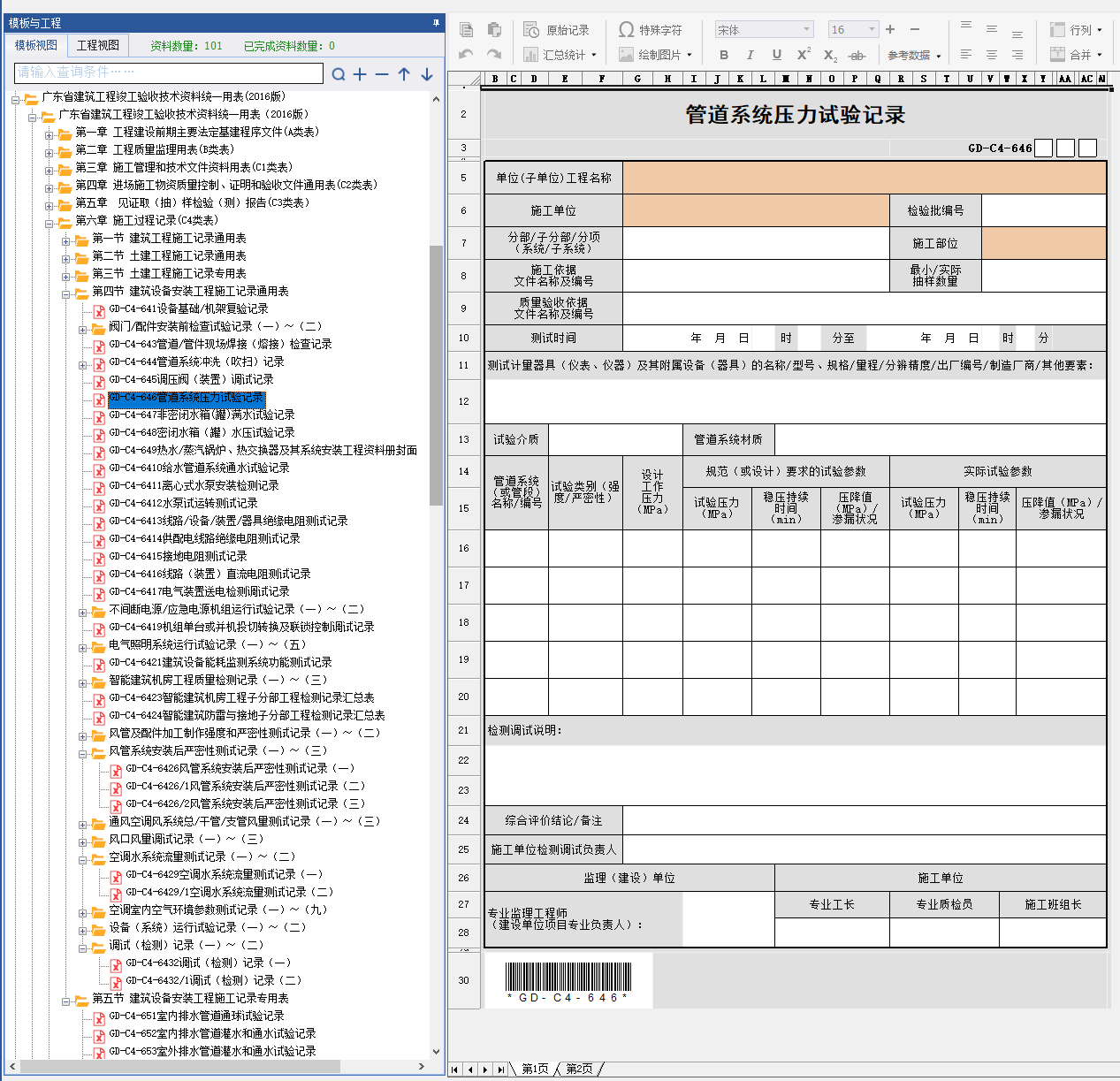Increase font size with plus icon
This screenshot has height=1081, width=1120.
coord(890,29)
